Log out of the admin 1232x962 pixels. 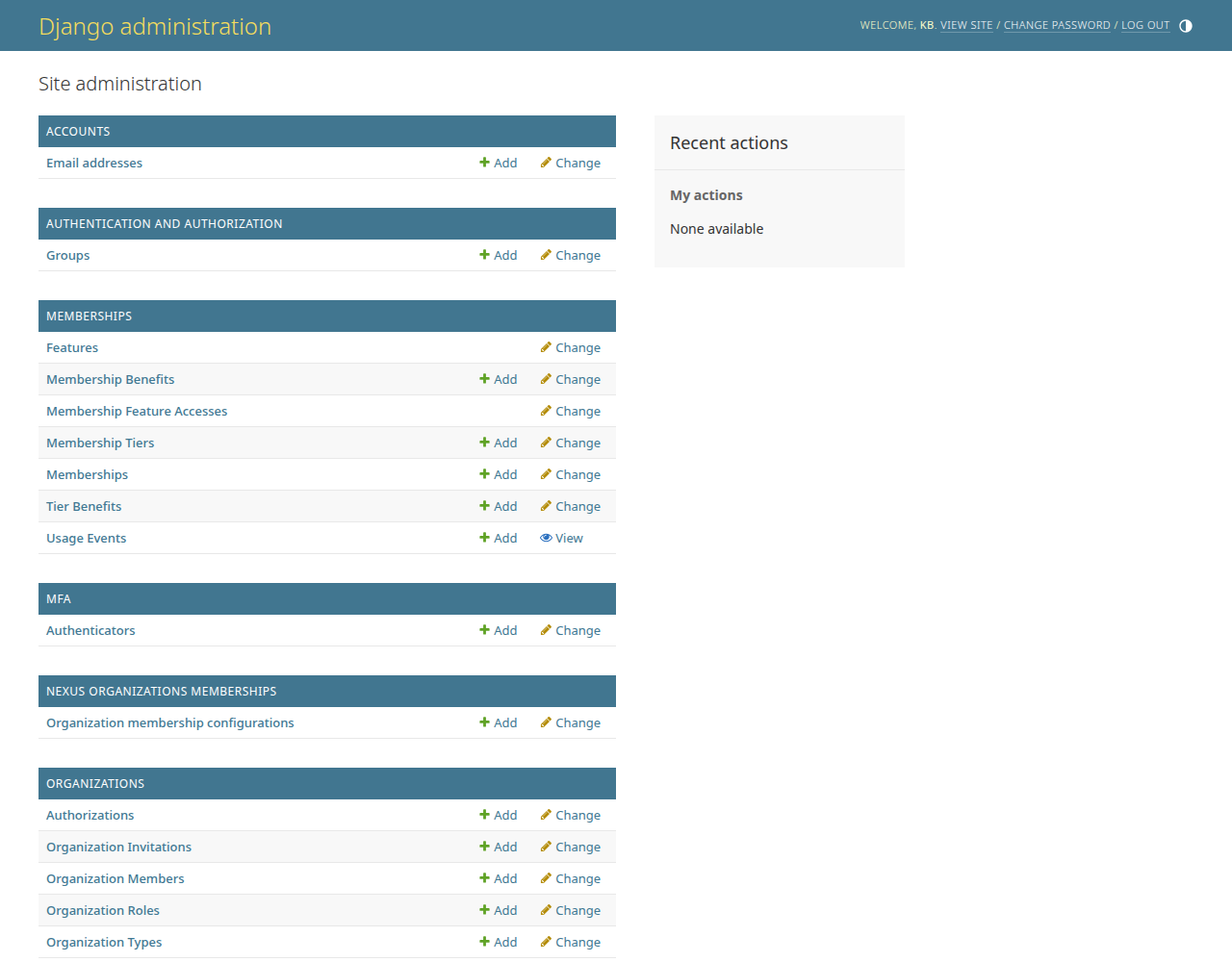pyautogui.click(x=1145, y=26)
